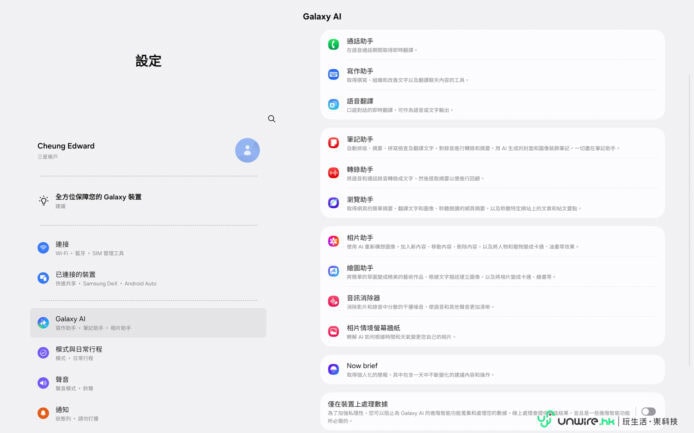Open 音訊消除器 option

click(x=493, y=302)
